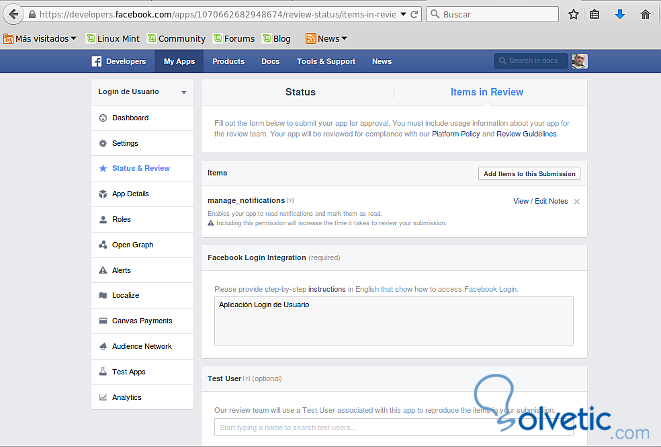Click the Analytics chart icon
This screenshot has height=447, width=661.
tap(103, 397)
